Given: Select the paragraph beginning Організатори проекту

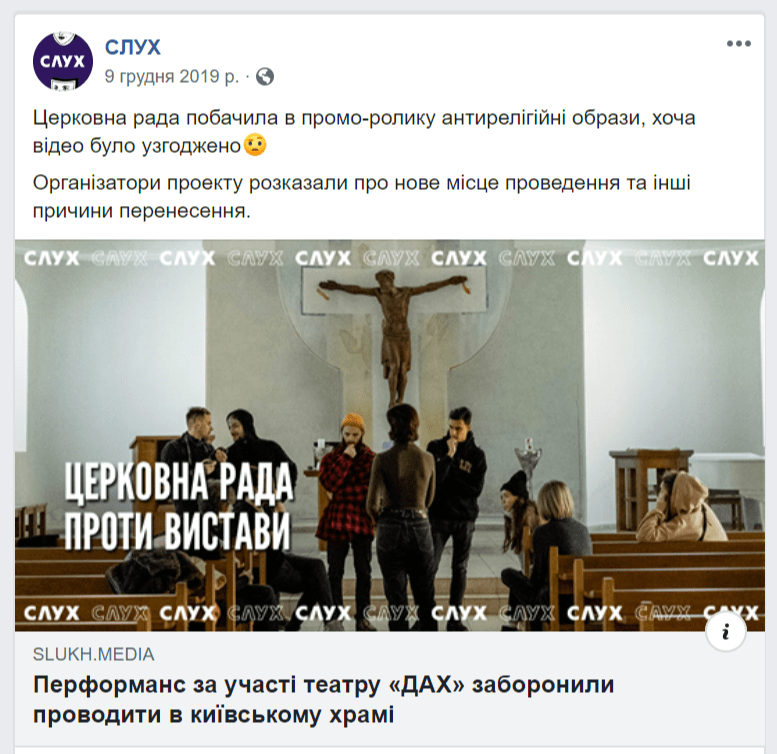Looking at the screenshot, I should 362,197.
